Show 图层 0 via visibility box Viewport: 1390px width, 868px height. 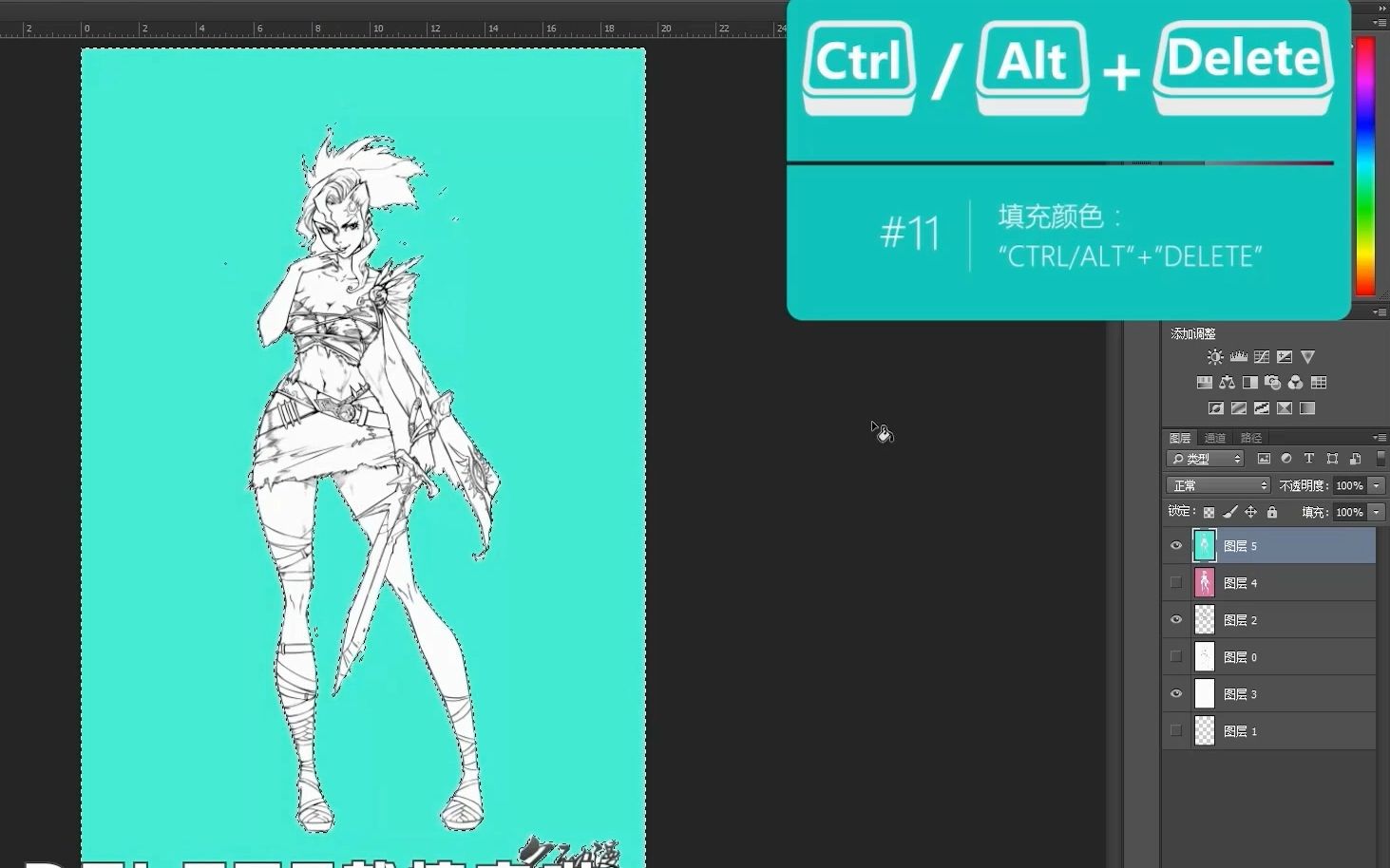click(x=1176, y=656)
